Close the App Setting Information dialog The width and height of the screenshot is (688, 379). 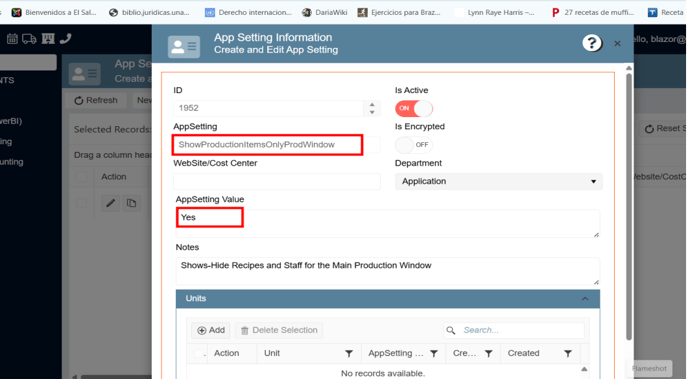point(617,43)
